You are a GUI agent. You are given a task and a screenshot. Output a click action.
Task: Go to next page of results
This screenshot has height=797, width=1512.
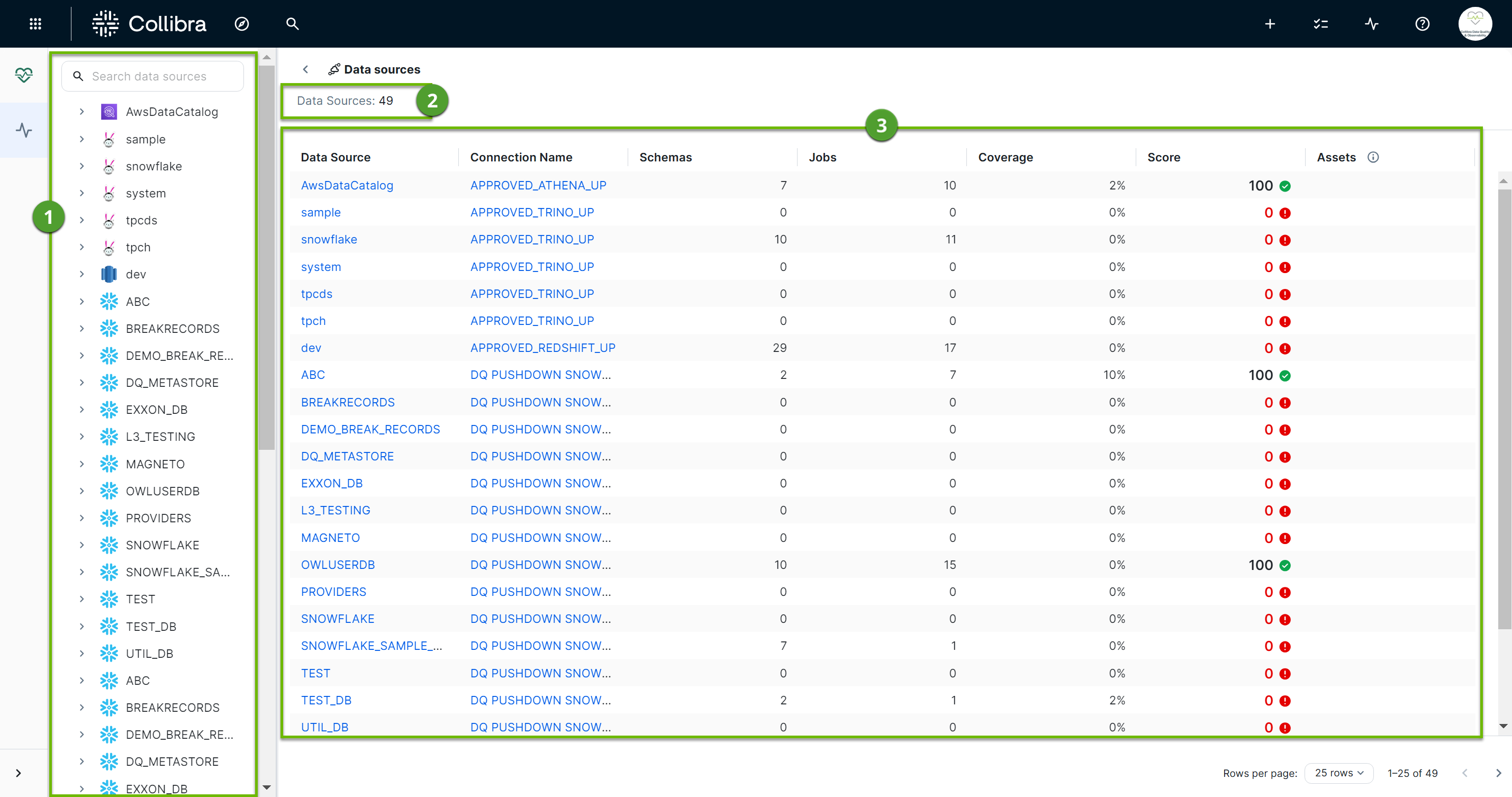1498,773
